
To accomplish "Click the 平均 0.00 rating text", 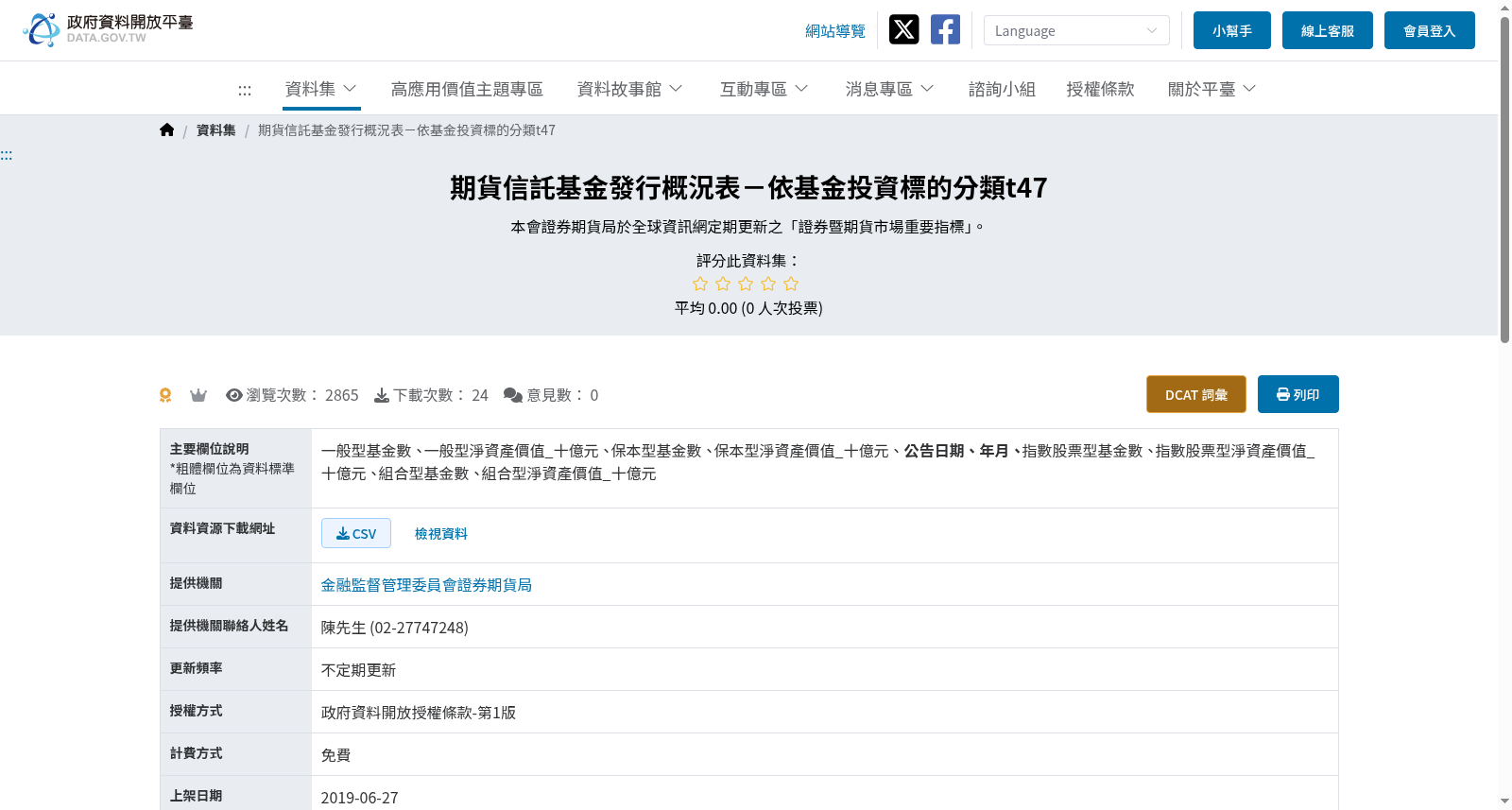I will (x=748, y=308).
